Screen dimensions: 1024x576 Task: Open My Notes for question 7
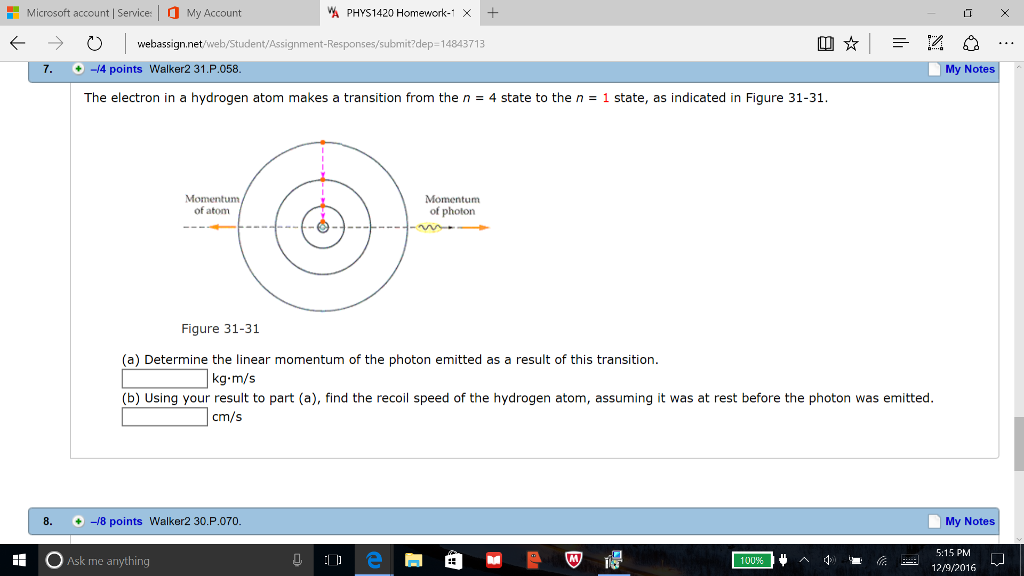click(962, 69)
